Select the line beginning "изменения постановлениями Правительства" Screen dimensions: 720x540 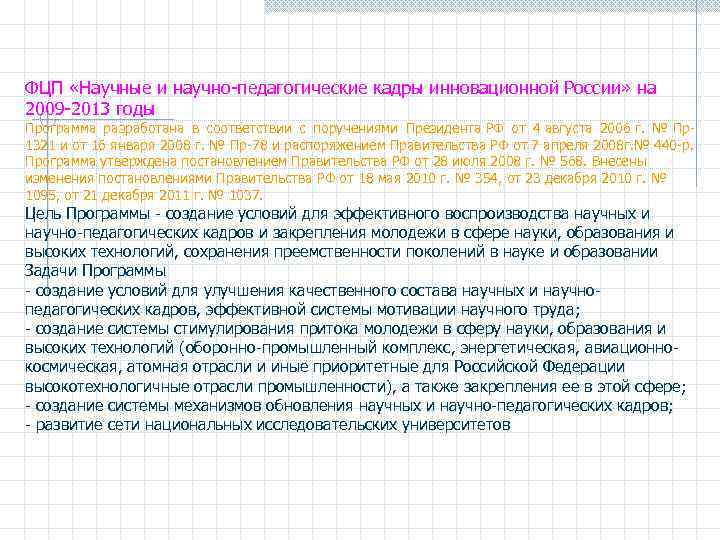tap(345, 178)
